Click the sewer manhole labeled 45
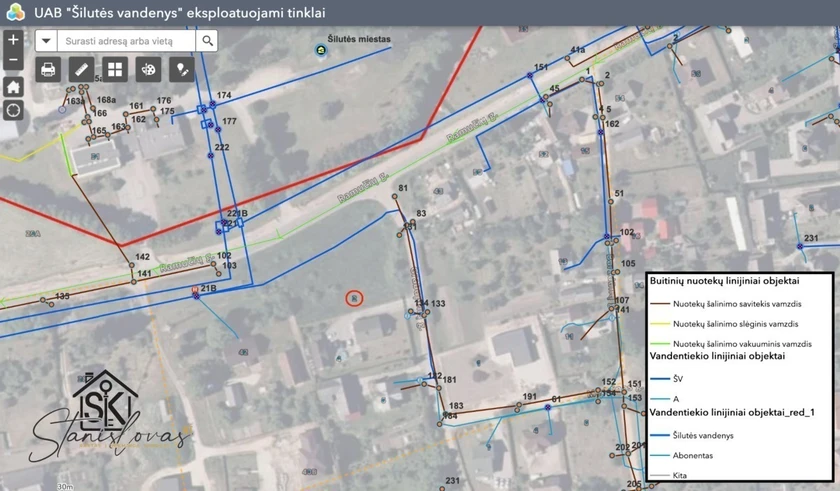This screenshot has width=840, height=491. coord(546,97)
